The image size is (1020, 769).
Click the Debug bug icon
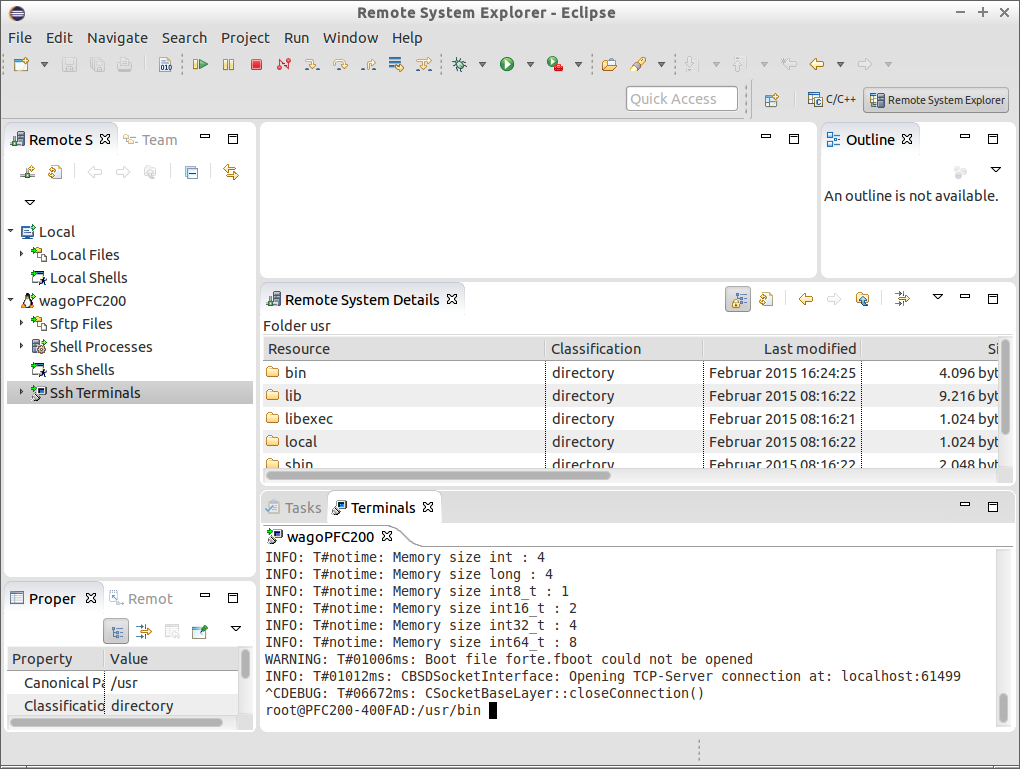[x=459, y=64]
